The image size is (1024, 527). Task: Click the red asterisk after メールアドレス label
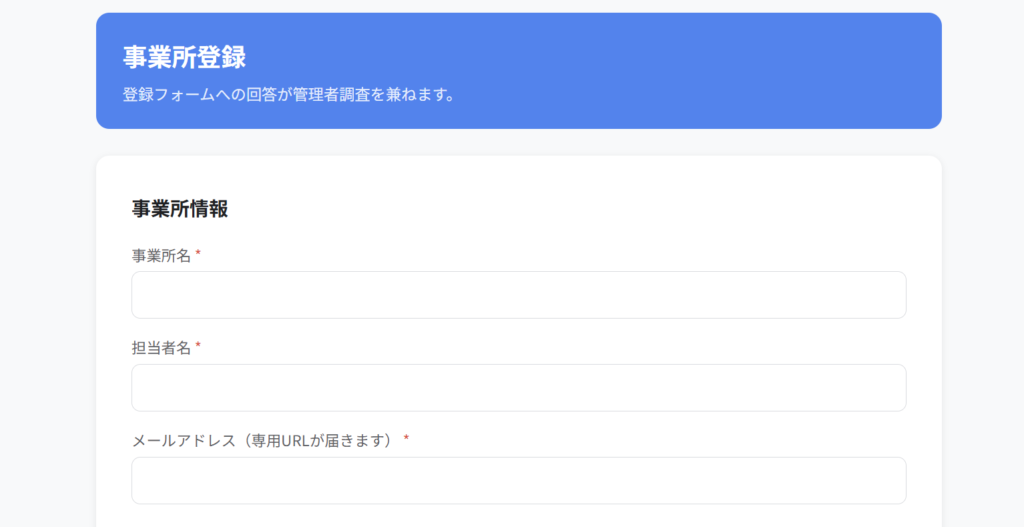pyautogui.click(x=406, y=440)
